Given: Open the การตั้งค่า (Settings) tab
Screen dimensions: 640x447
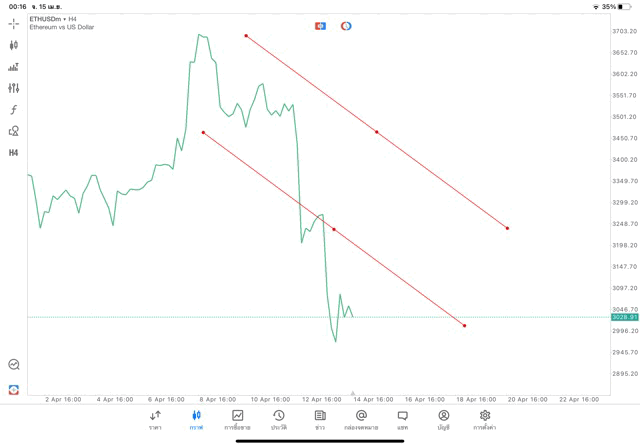Looking at the screenshot, I should (x=485, y=419).
